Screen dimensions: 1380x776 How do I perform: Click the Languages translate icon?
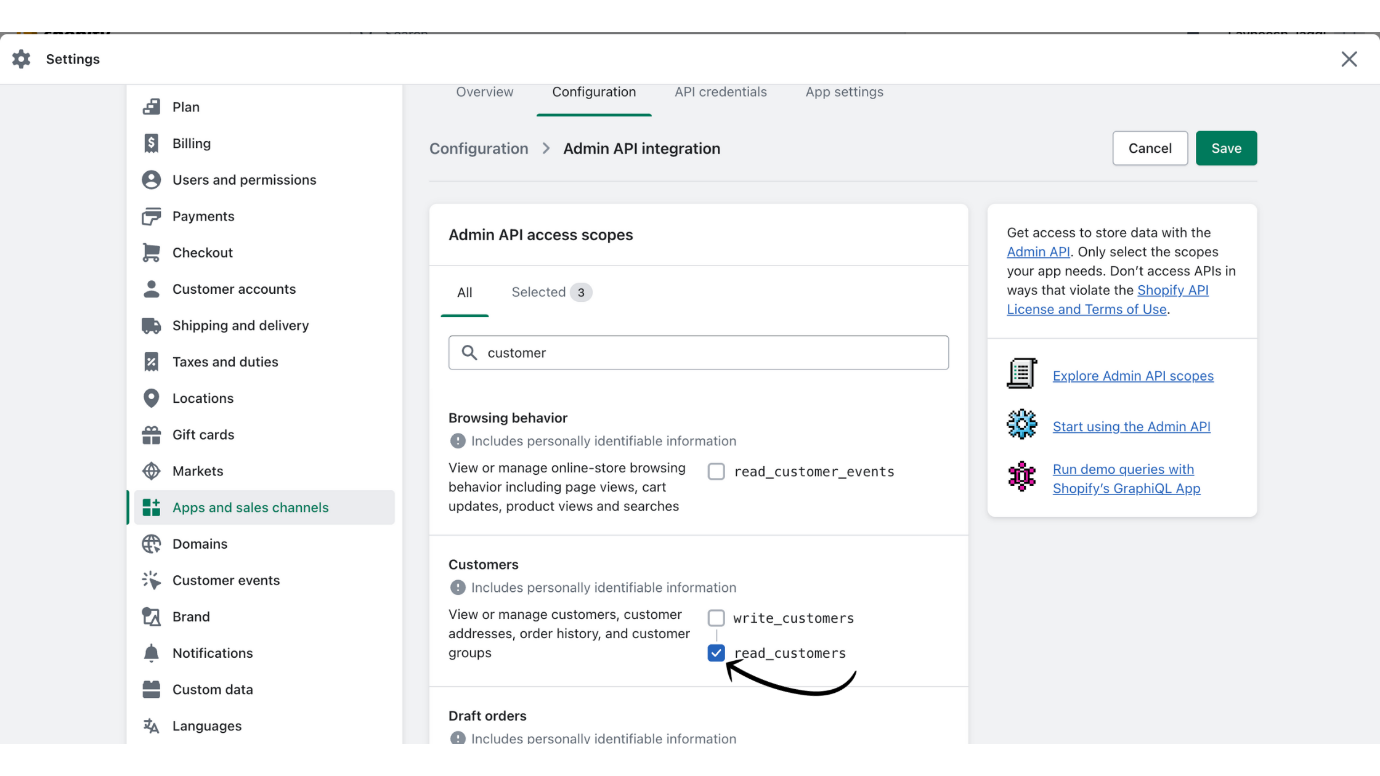click(151, 726)
